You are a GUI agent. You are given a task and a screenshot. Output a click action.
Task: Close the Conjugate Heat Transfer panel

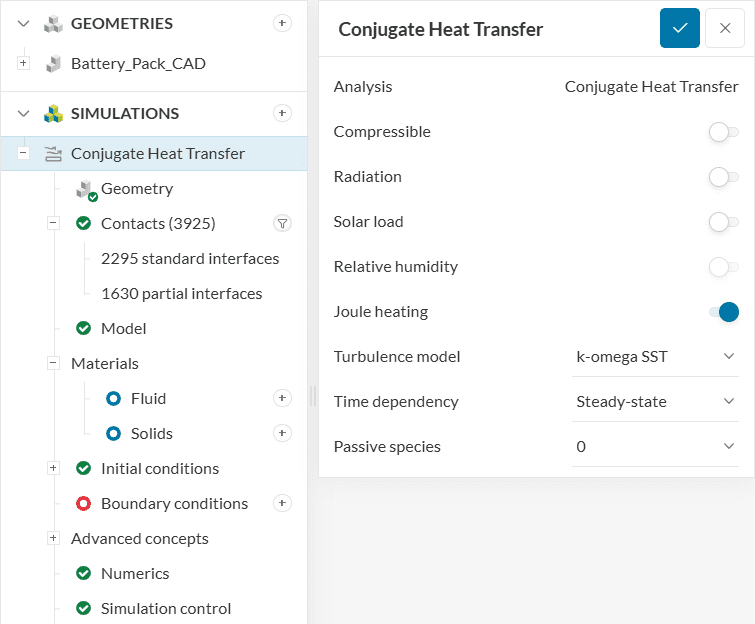(725, 29)
